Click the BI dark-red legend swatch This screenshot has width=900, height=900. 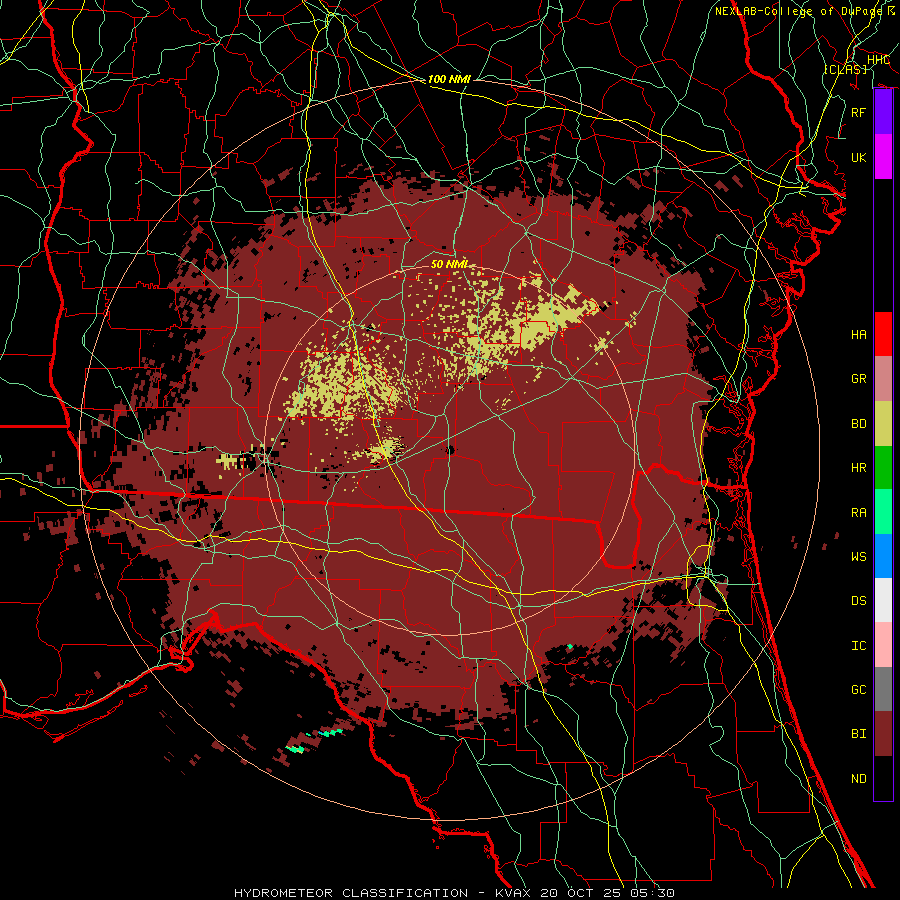[x=883, y=734]
